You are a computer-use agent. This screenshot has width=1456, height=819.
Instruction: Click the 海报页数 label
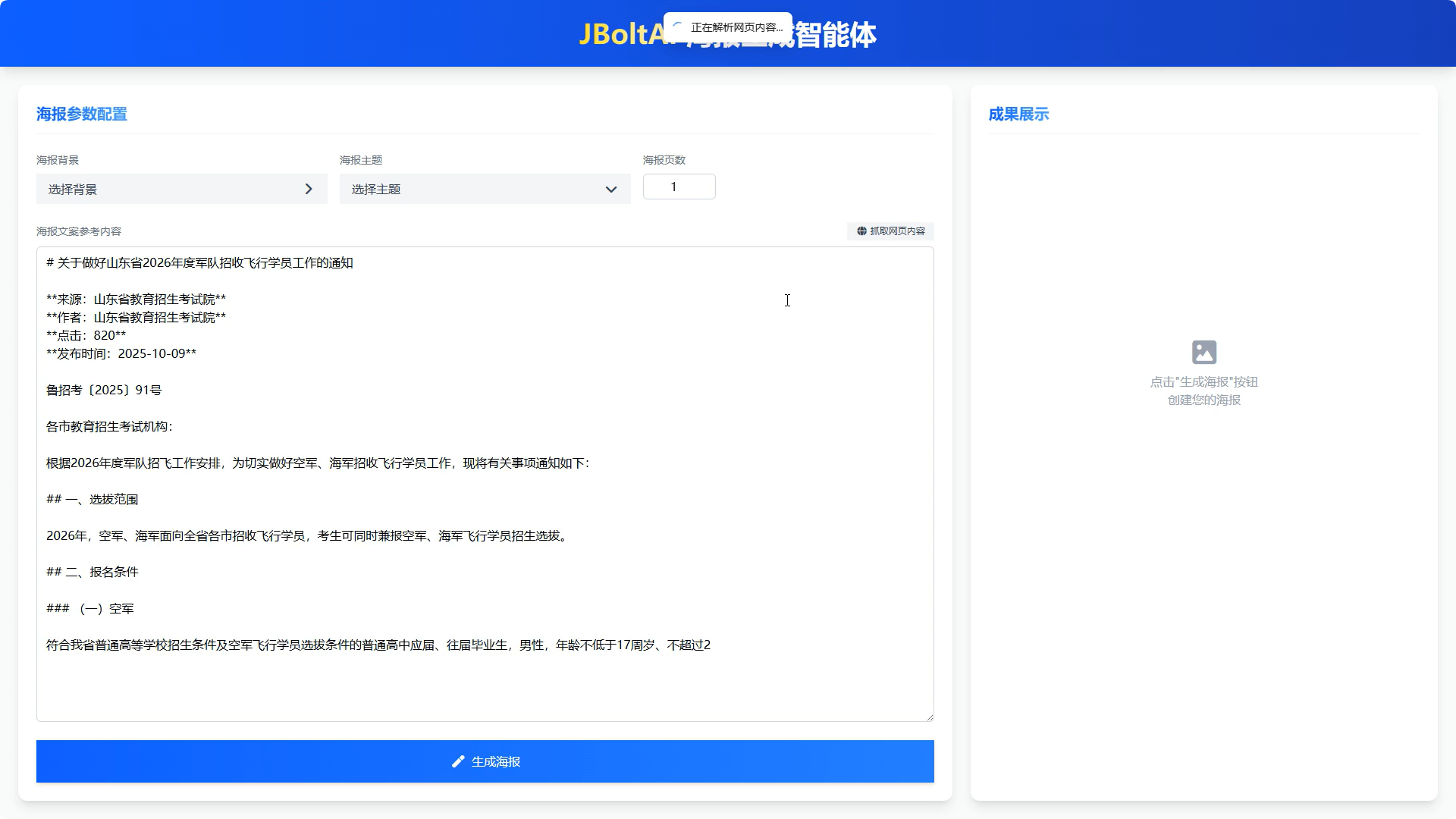[664, 160]
